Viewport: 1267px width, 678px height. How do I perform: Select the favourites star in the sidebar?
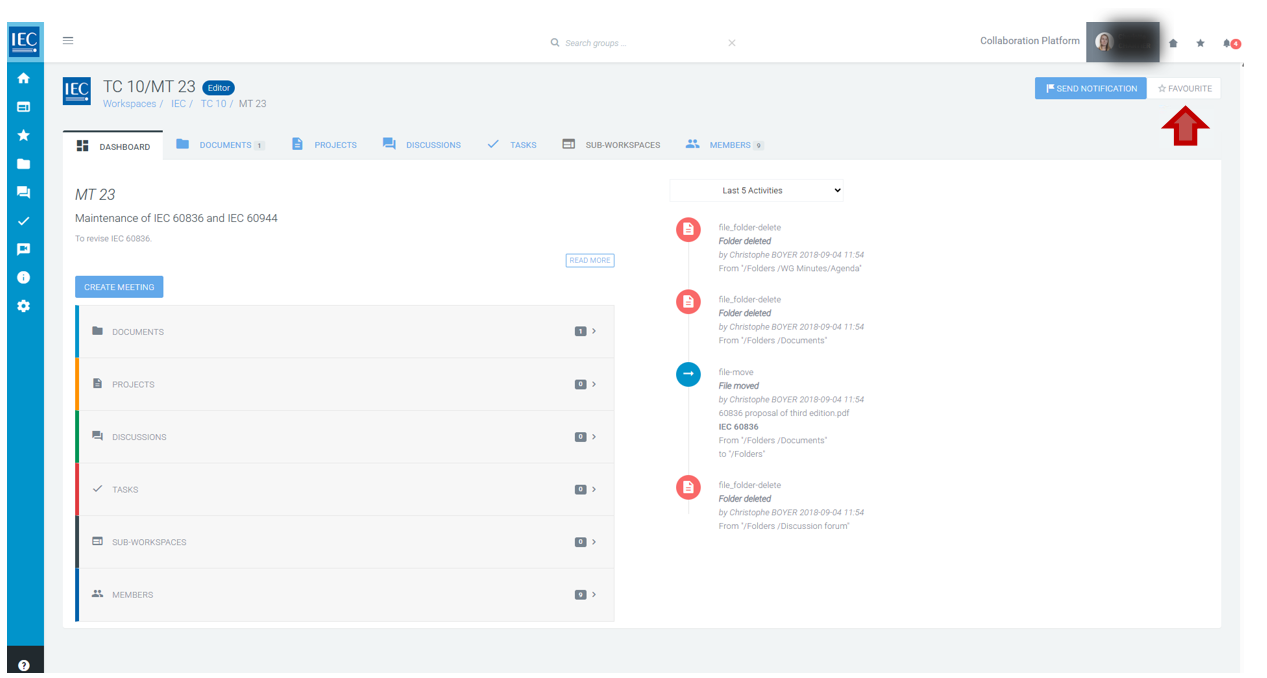click(x=23, y=135)
